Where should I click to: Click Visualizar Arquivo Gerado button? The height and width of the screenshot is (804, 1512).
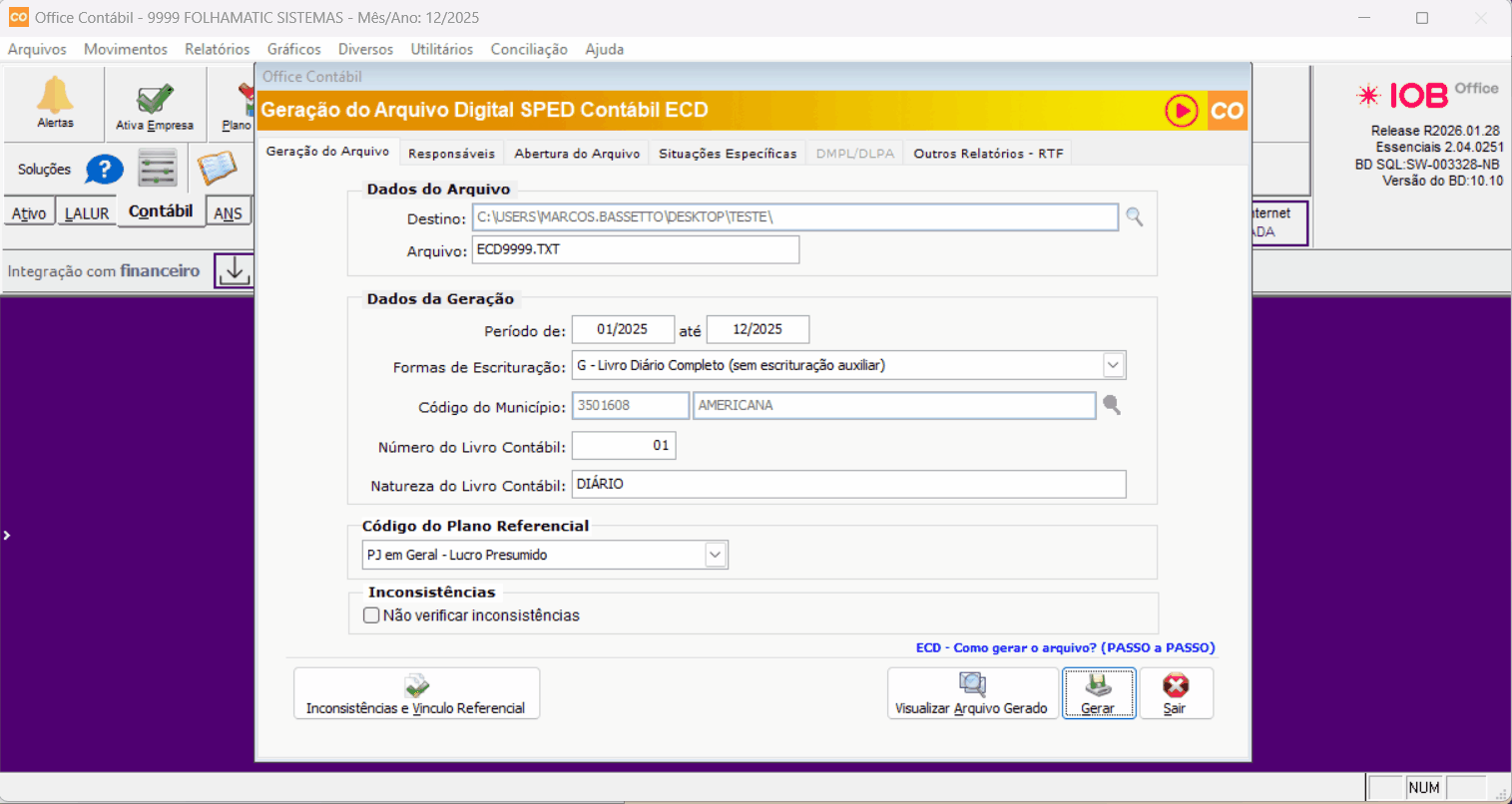(x=971, y=693)
